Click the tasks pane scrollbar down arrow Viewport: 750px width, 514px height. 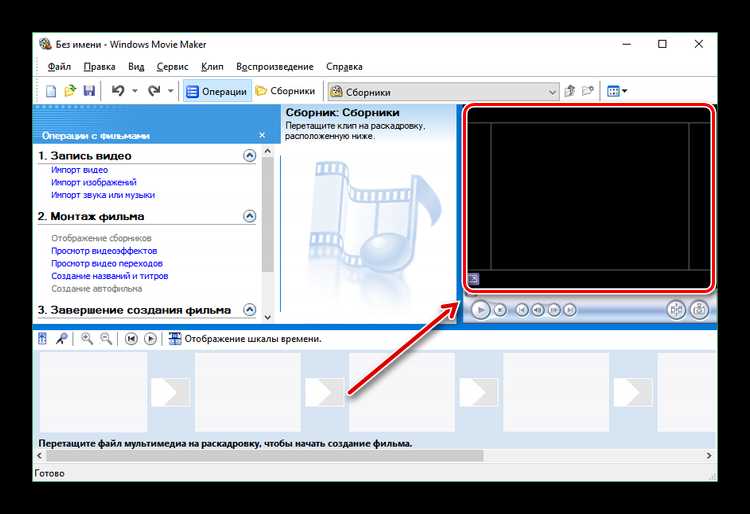tap(268, 317)
